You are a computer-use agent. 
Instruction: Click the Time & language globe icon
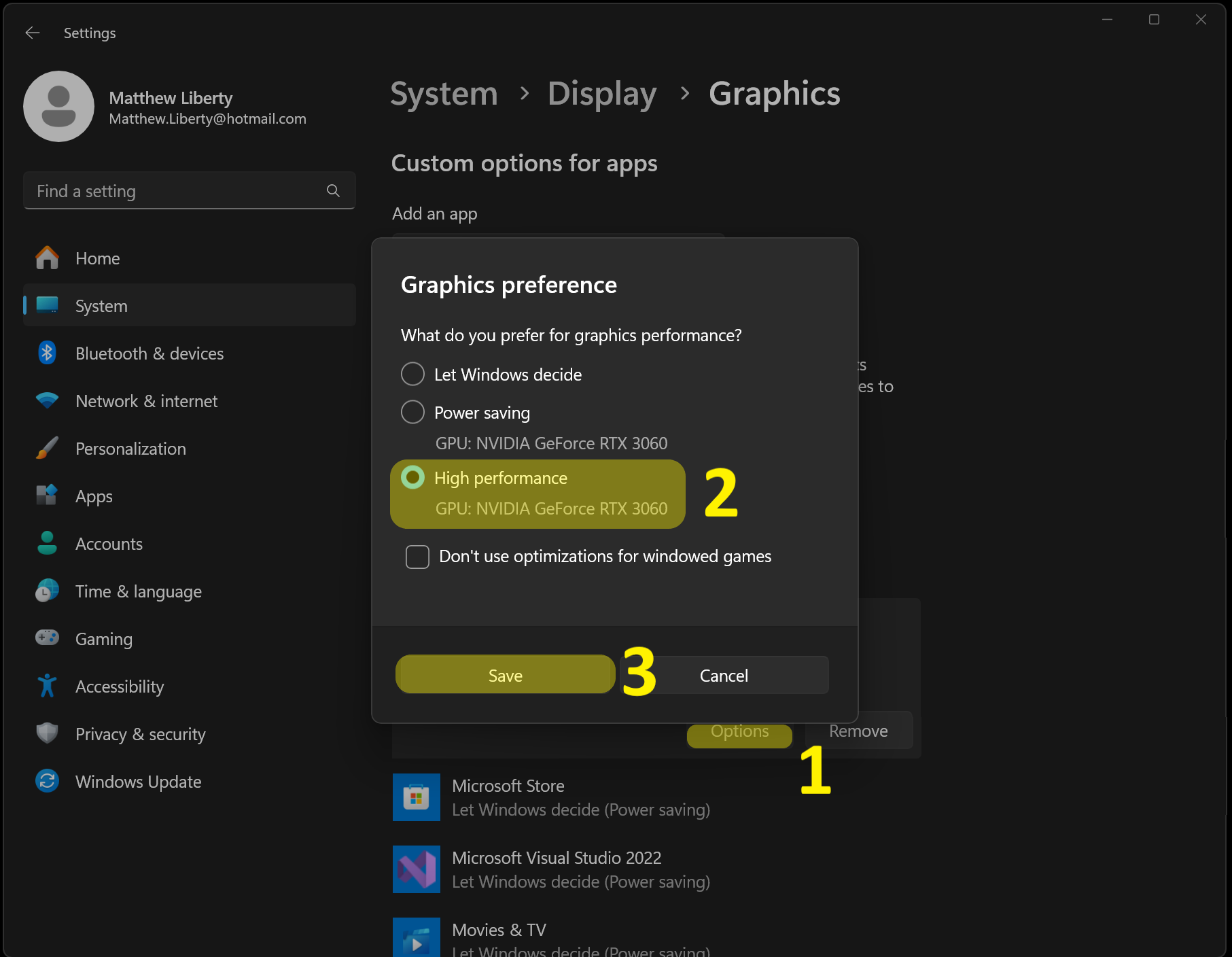pos(47,591)
